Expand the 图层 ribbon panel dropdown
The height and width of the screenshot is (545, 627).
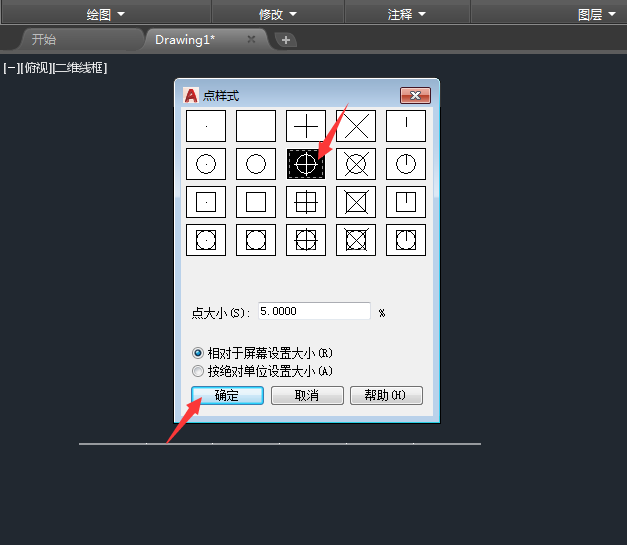597,14
